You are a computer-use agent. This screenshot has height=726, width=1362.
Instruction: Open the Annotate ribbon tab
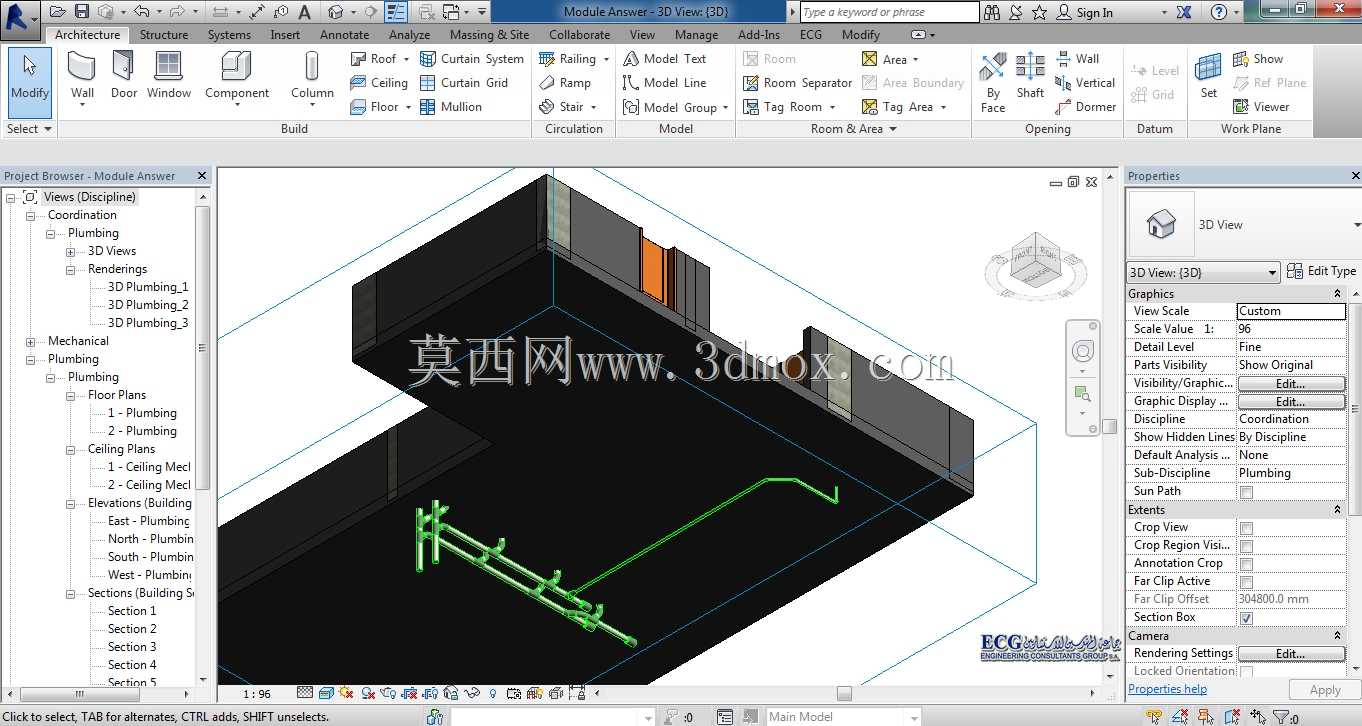point(345,34)
